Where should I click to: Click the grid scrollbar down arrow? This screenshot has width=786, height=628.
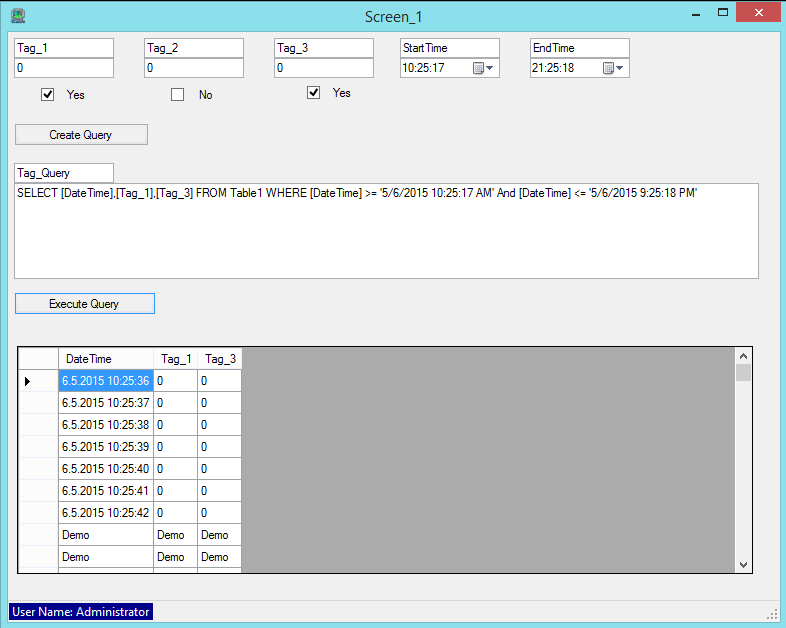coord(743,564)
